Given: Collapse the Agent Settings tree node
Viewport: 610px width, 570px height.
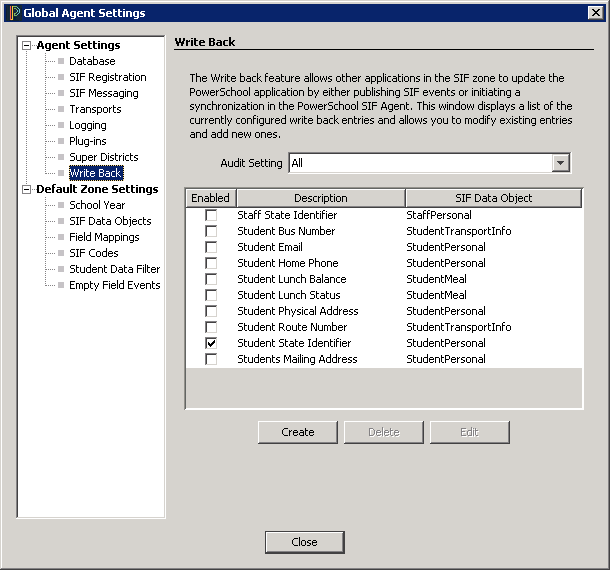Looking at the screenshot, I should [27, 45].
